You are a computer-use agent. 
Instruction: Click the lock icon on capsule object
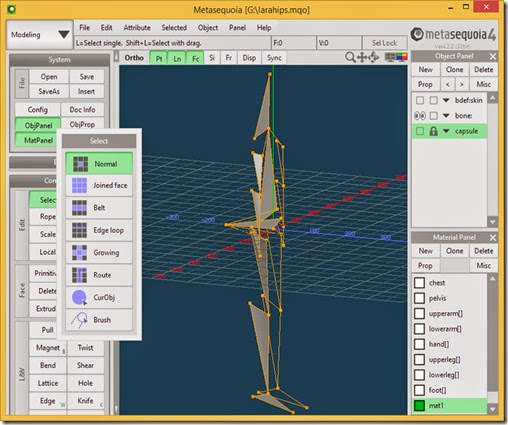(433, 131)
